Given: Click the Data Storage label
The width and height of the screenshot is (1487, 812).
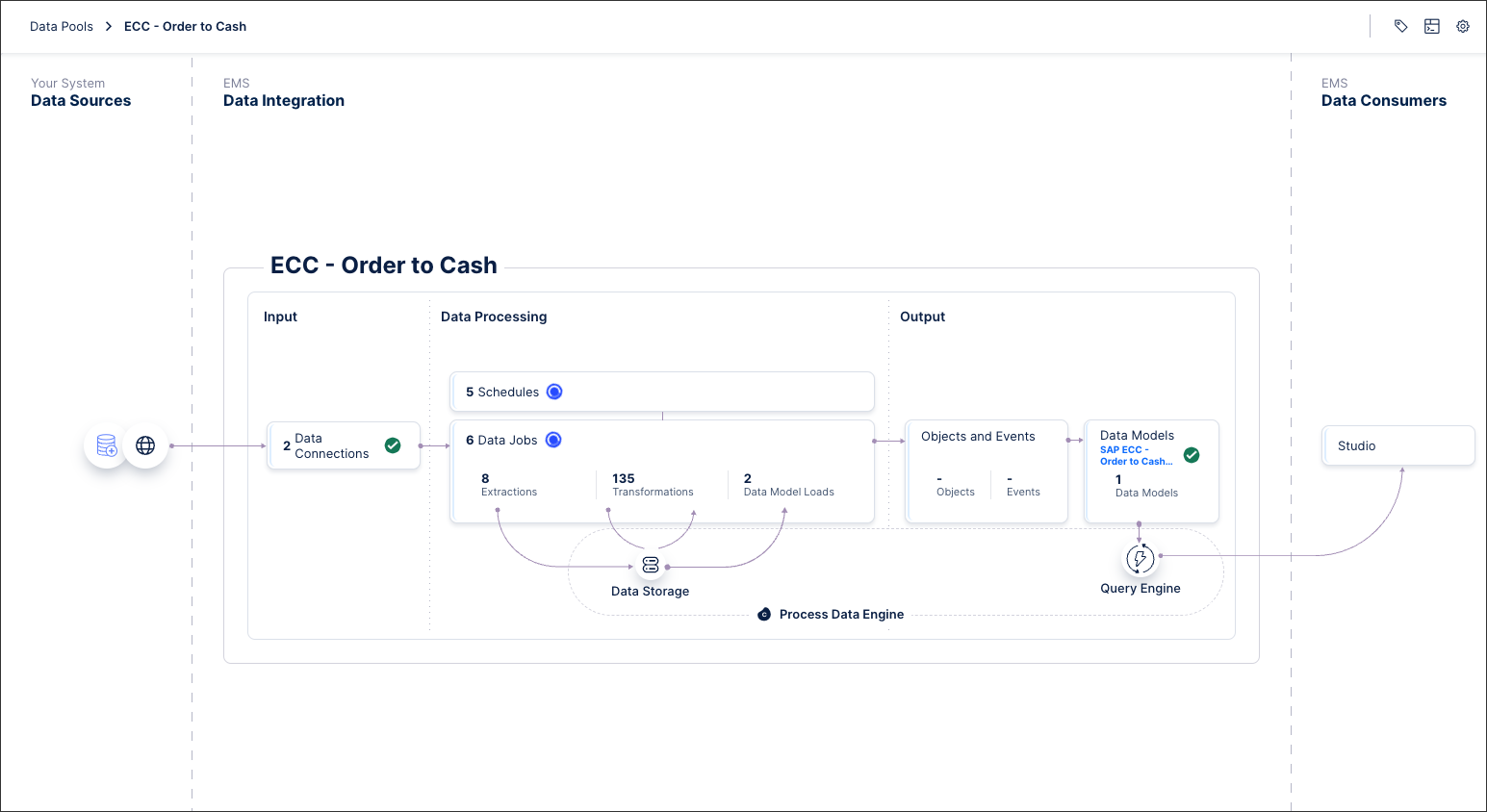Looking at the screenshot, I should 650,592.
